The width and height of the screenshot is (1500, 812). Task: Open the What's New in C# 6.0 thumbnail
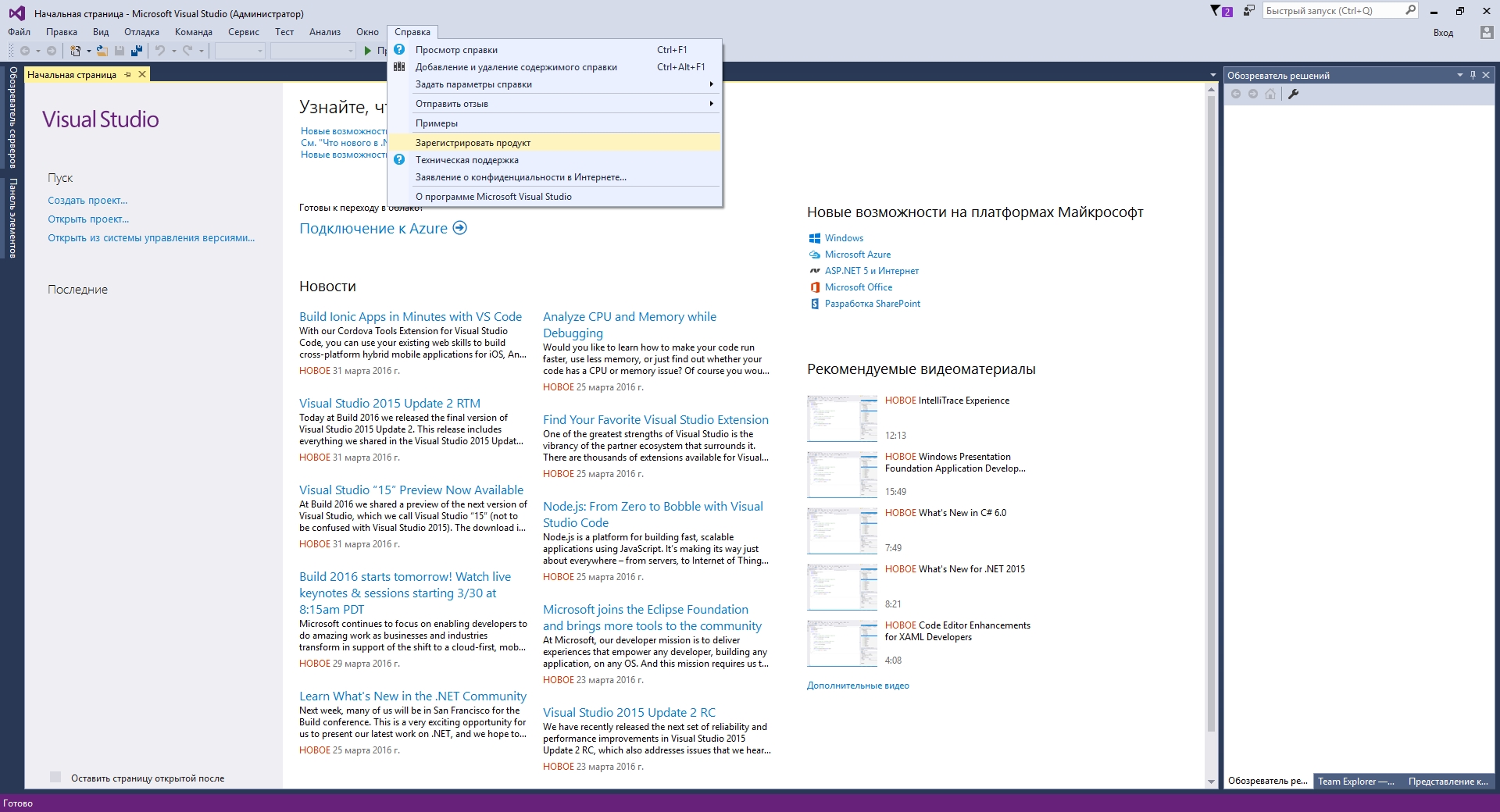pyautogui.click(x=842, y=531)
